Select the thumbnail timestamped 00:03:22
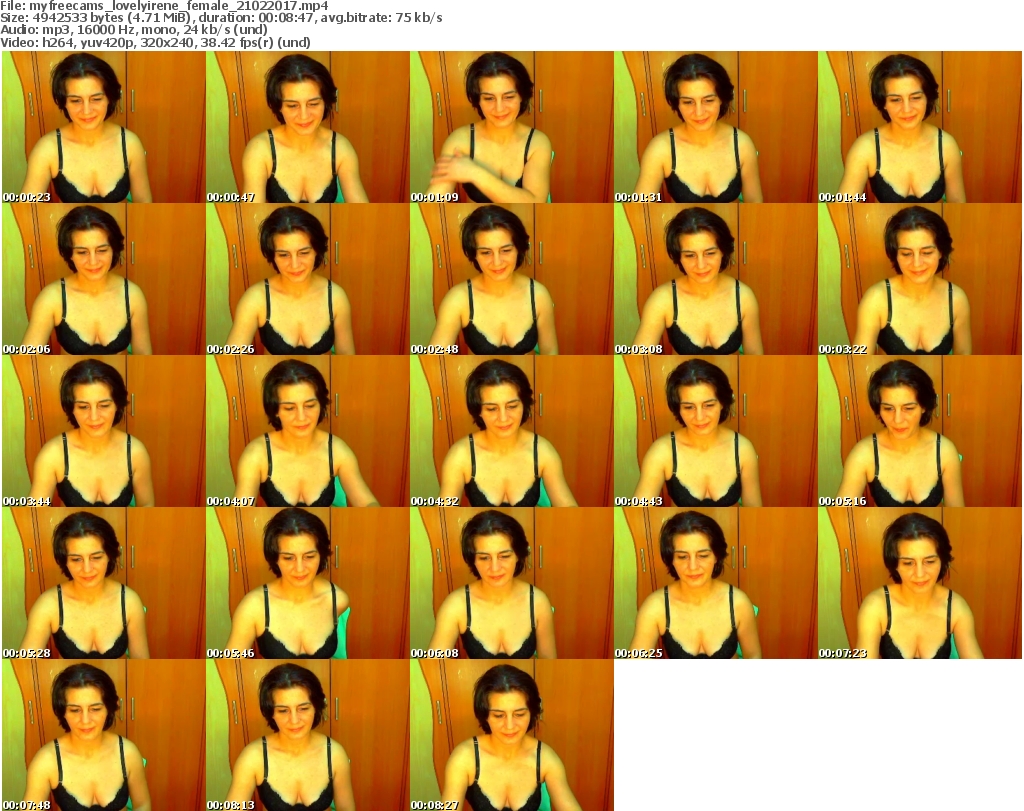Screen dimensions: 1024x811 [x=920, y=279]
